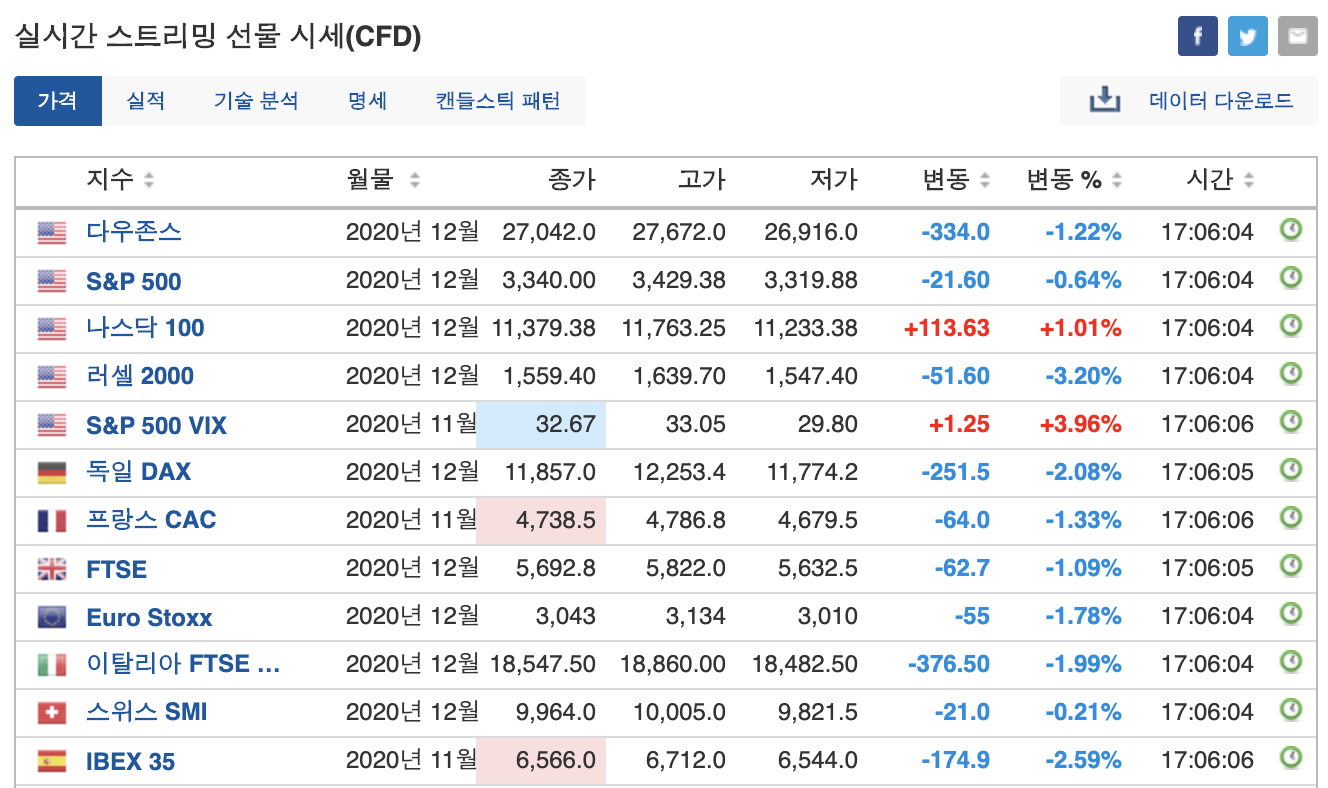1328x788 pixels.
Task: Click the download tray icon
Action: tap(1105, 100)
